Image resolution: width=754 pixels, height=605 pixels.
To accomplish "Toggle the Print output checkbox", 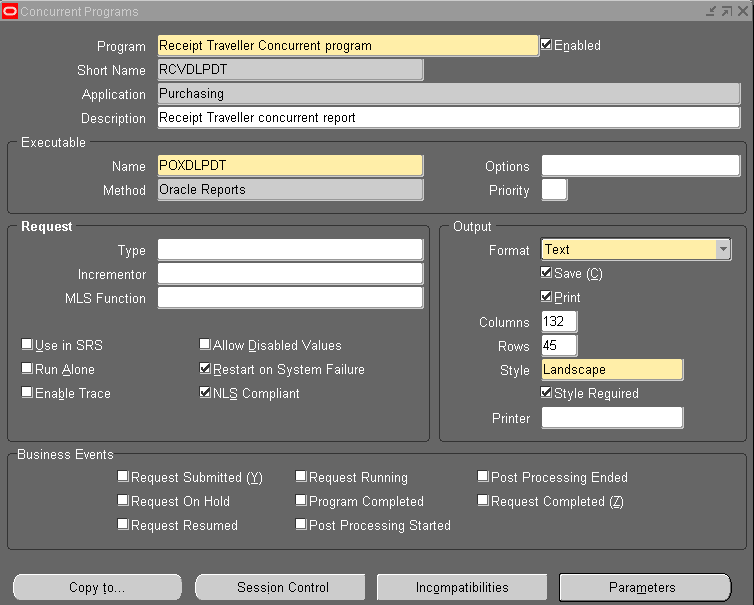I will [x=546, y=296].
